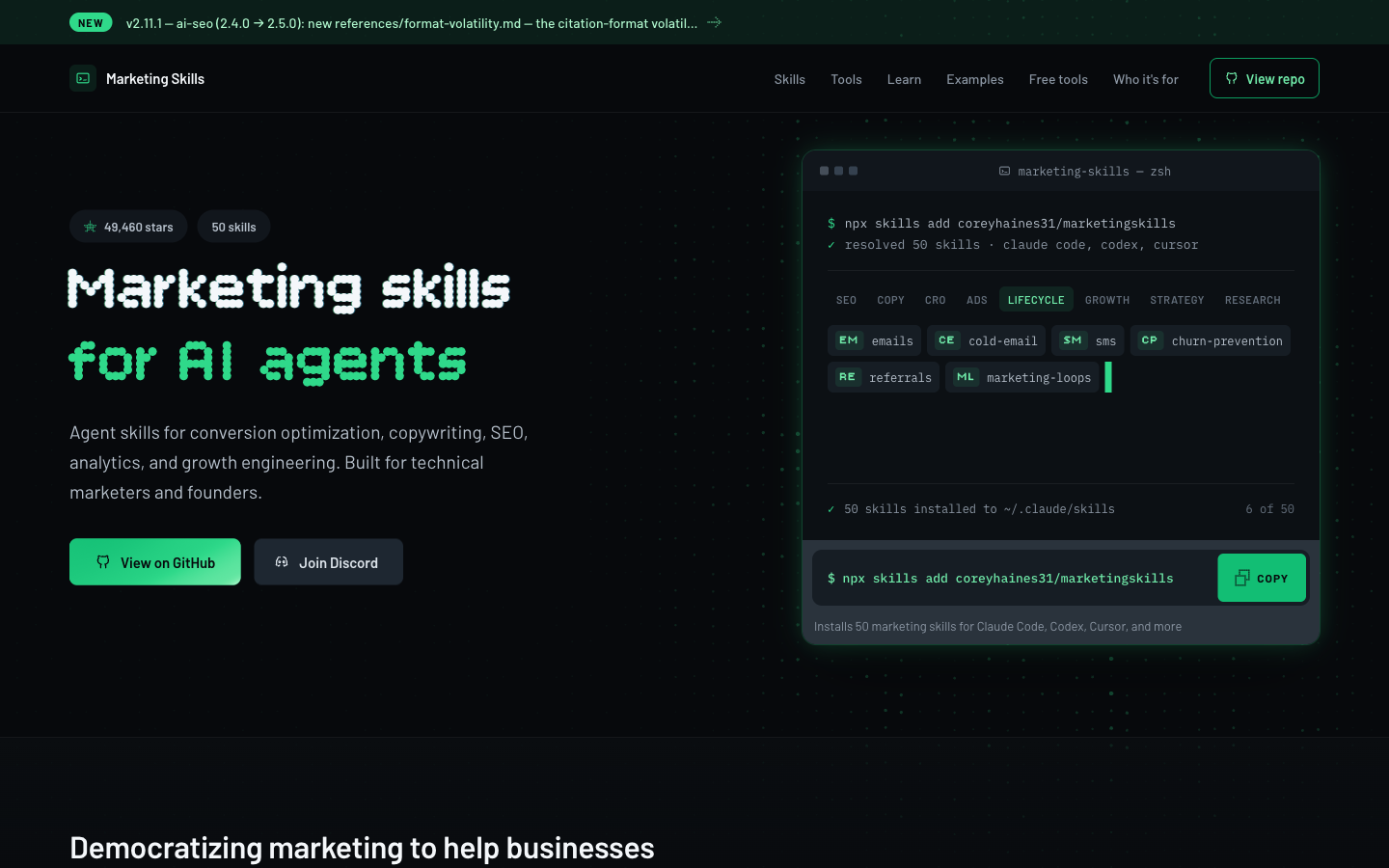Select the LIFECYCLE tab
This screenshot has width=1389, height=868.
[1036, 300]
